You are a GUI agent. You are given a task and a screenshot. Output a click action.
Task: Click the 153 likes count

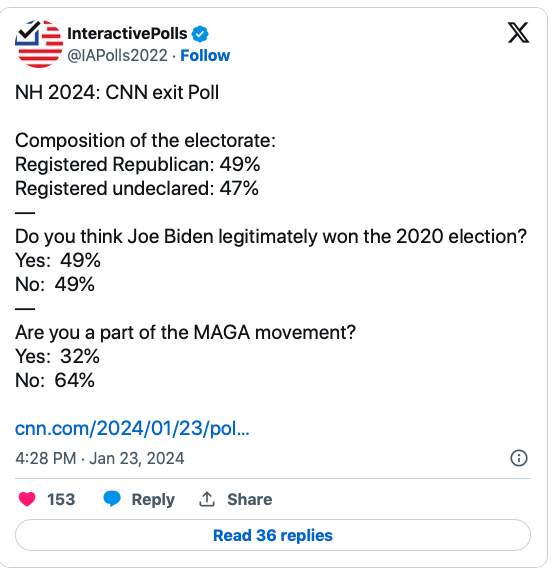pos(61,499)
